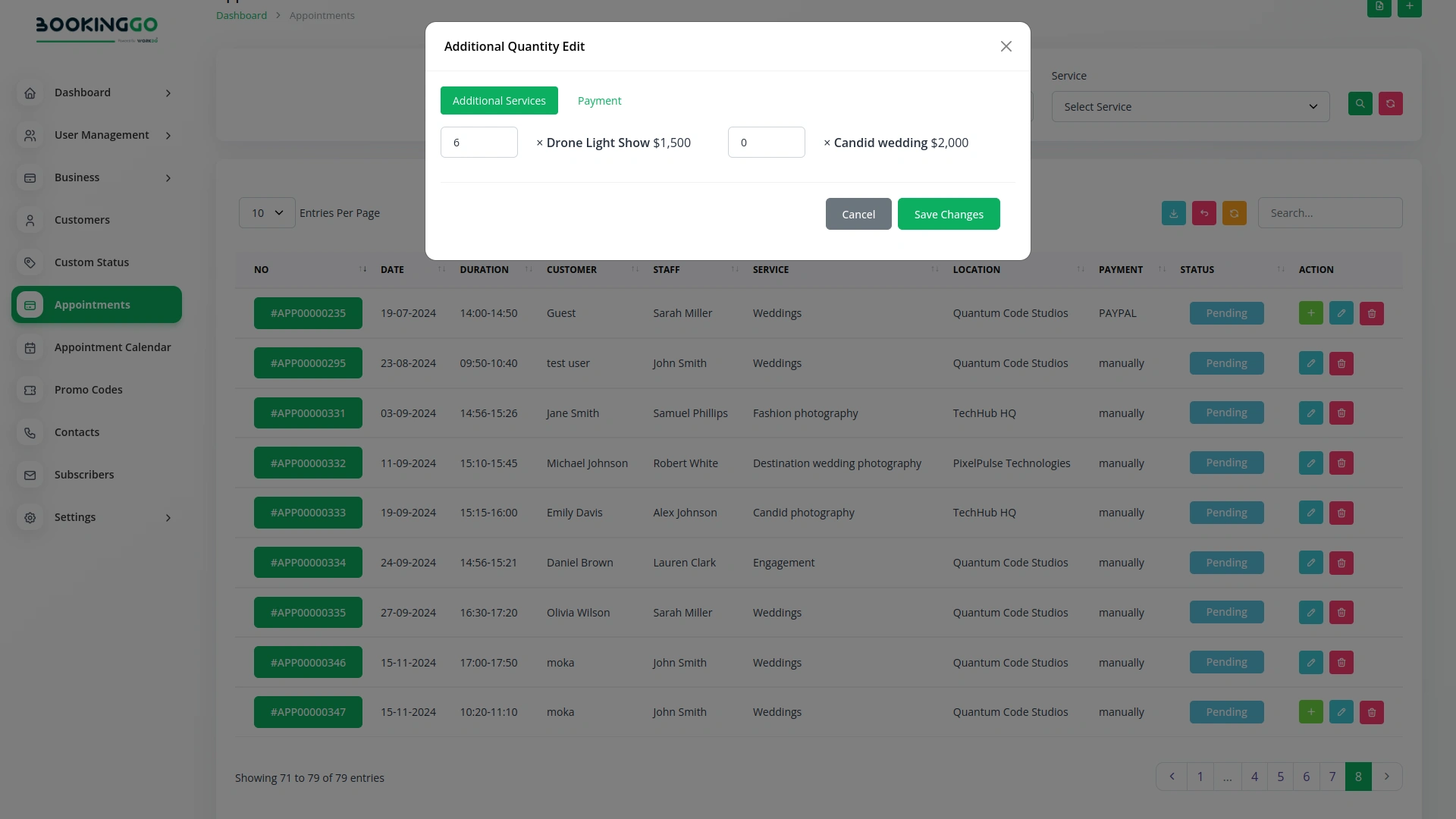Viewport: 1456px width, 819px height.
Task: Expand the Settings sidebar section
Action: 75,517
